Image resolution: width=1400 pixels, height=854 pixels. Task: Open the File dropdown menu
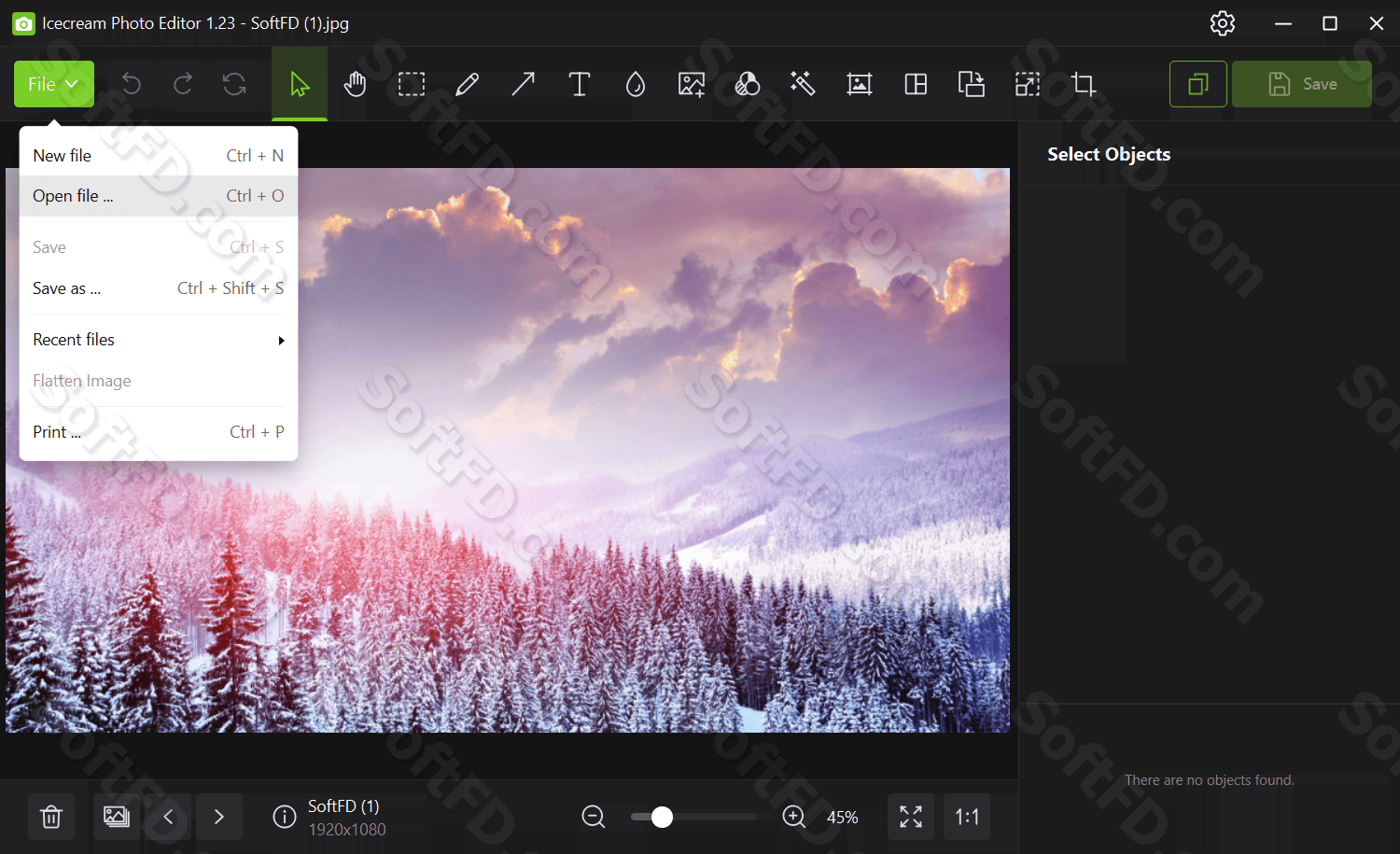point(54,84)
